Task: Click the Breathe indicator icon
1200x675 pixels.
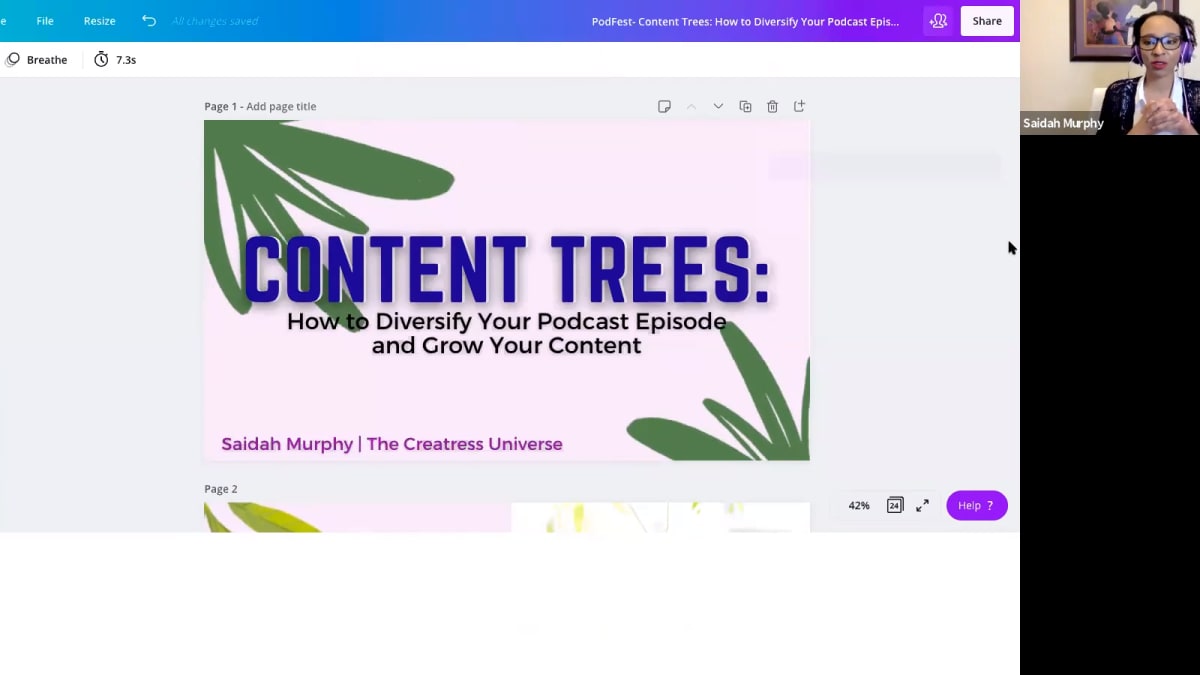Action: click(12, 59)
